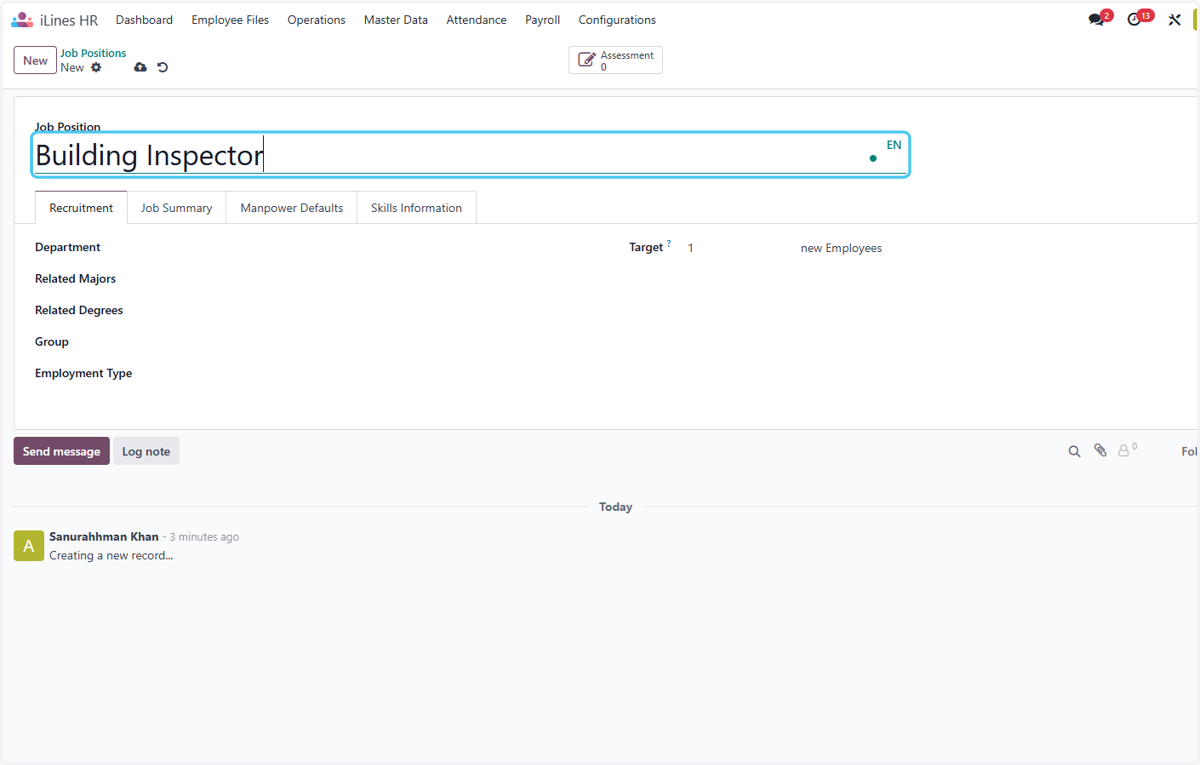The width and height of the screenshot is (1200, 765).
Task: Open the Target field help question mark
Action: 669,244
